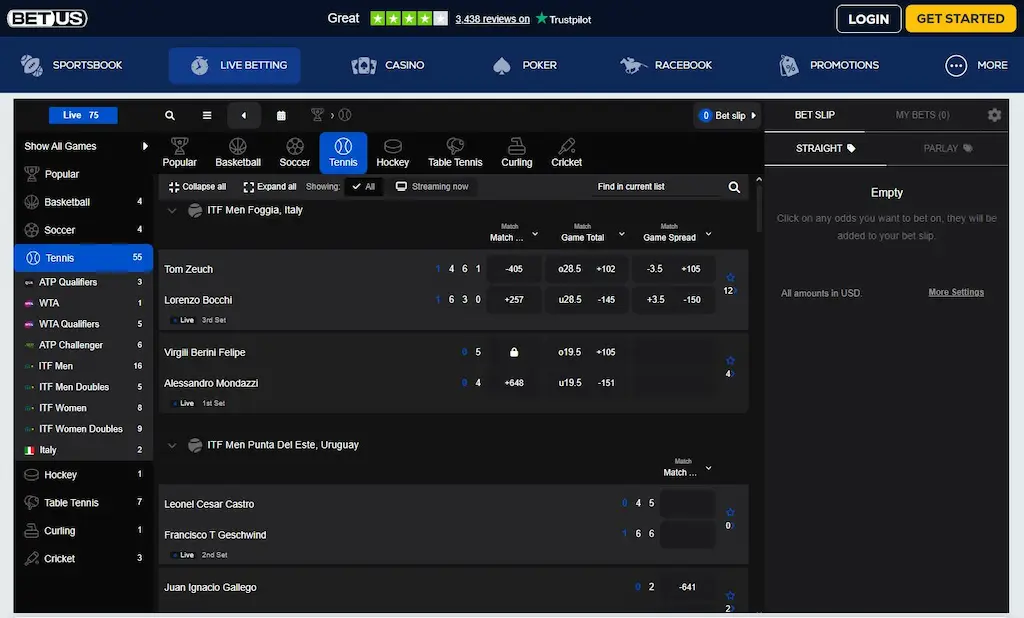1024x618 pixels.
Task: Open the hamburger list menu icon
Action: tap(207, 116)
